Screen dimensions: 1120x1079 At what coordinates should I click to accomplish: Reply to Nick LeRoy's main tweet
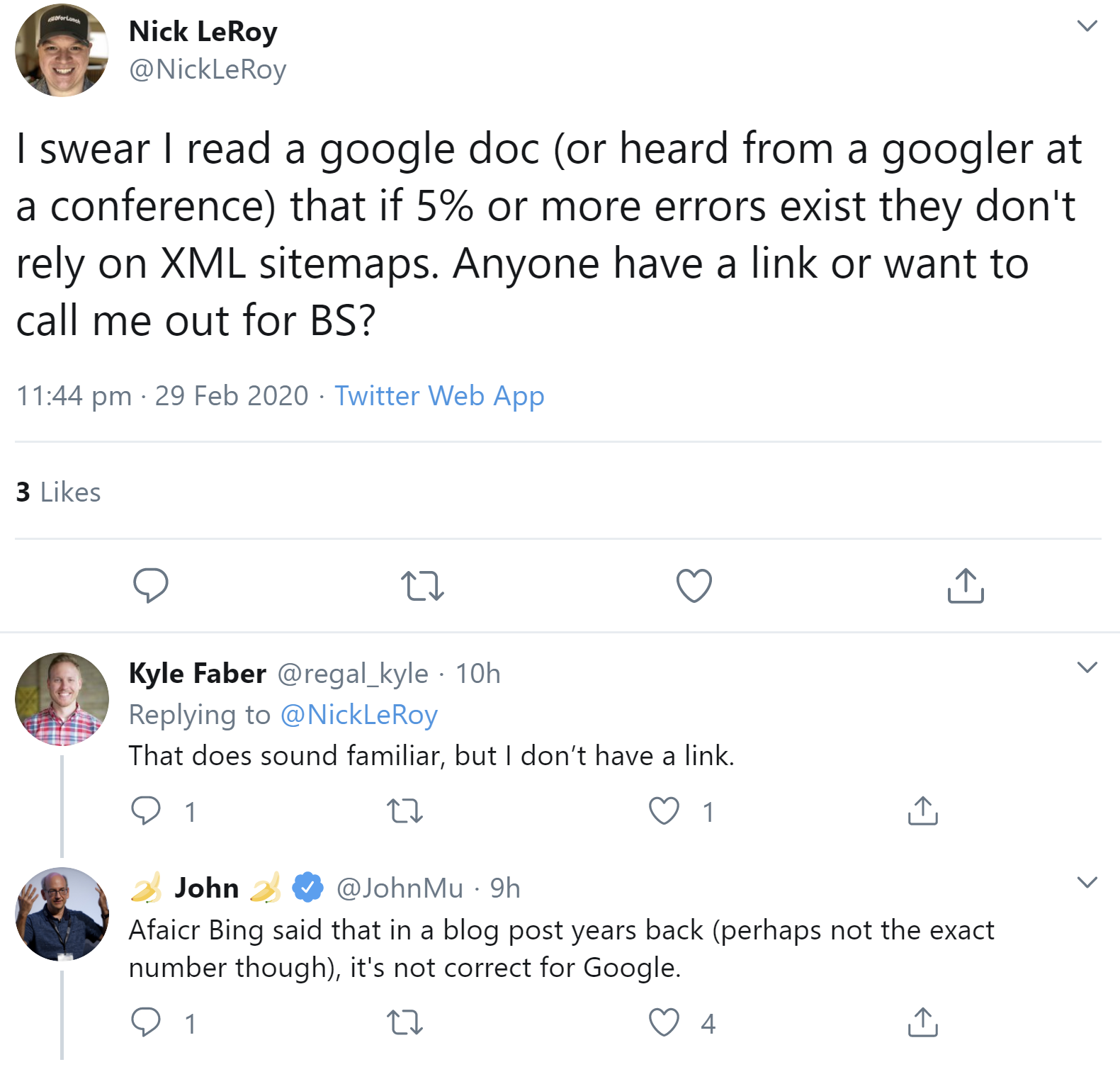(x=150, y=585)
